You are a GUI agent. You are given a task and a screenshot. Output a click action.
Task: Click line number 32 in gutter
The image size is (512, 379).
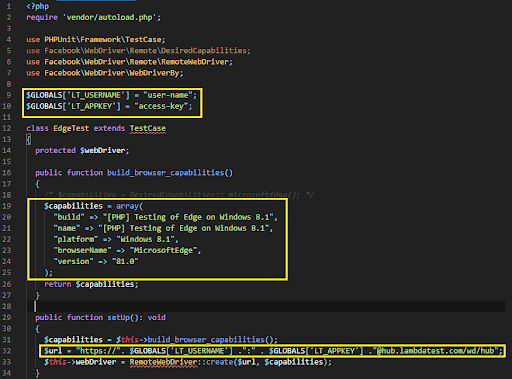[x=7, y=351]
